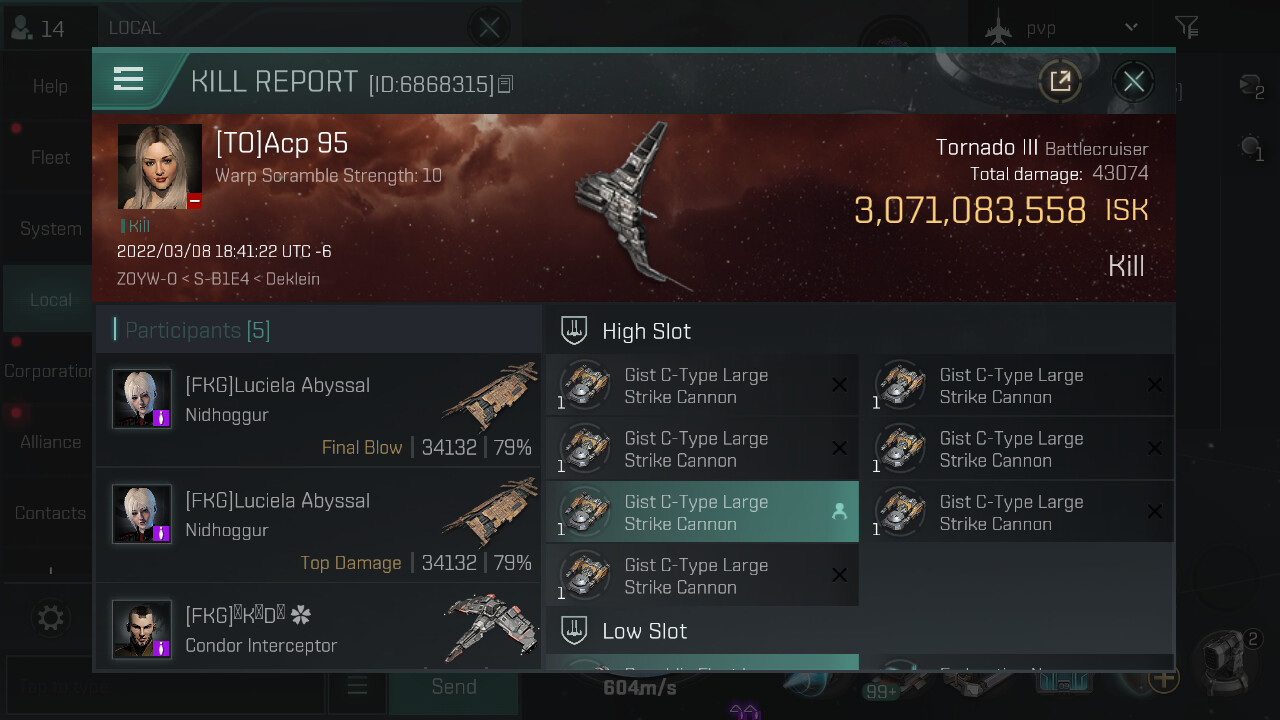Open Luciela Abyssal Final Blow entry
The height and width of the screenshot is (720, 1280).
click(x=318, y=410)
